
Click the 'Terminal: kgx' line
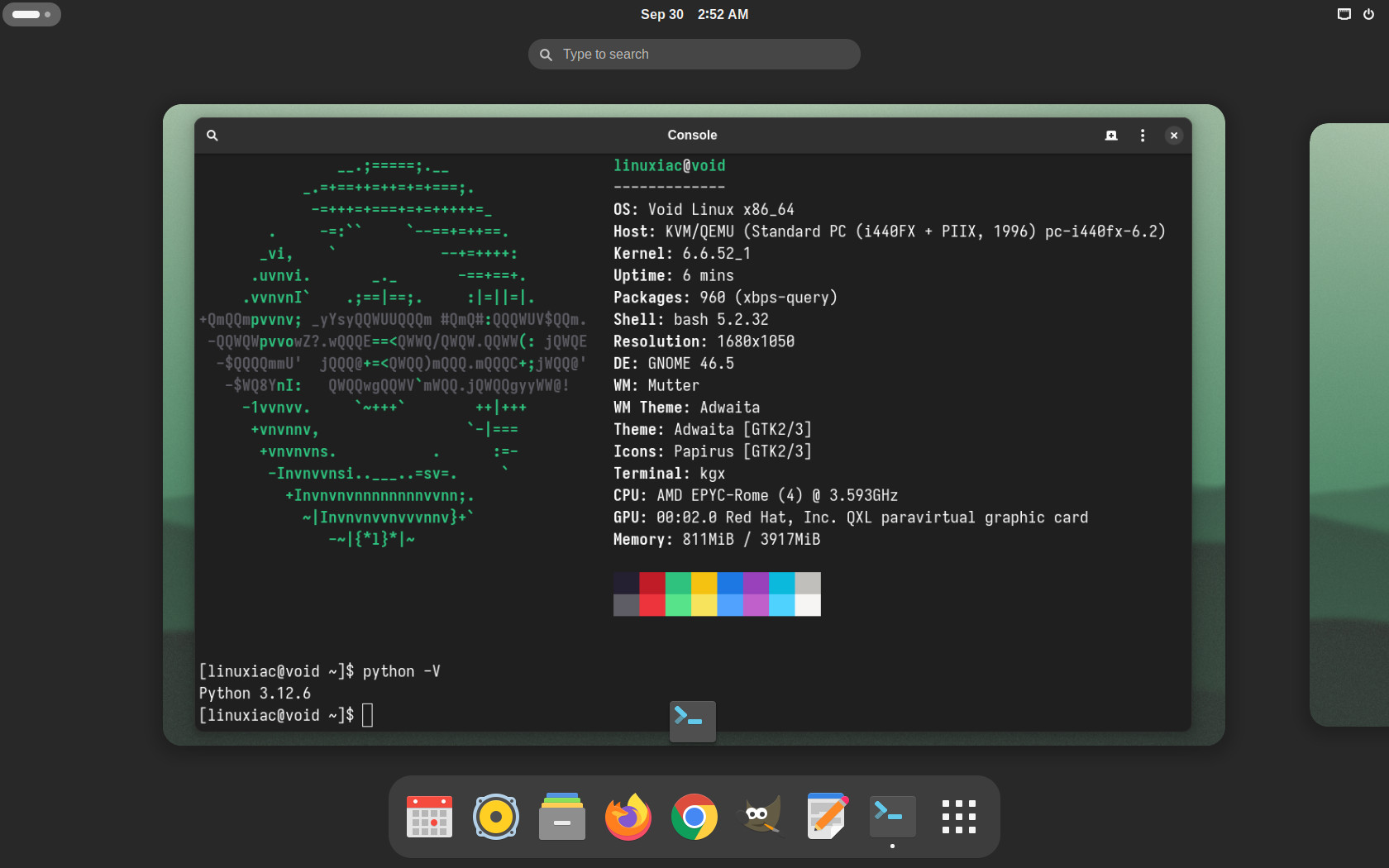point(670,473)
